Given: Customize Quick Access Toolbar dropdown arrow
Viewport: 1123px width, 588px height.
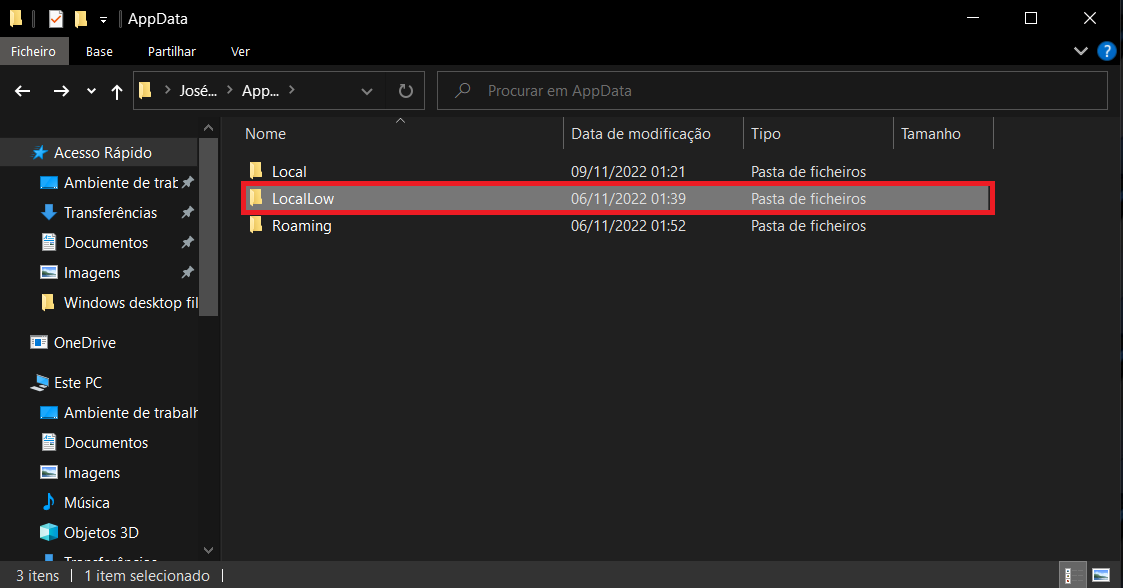Looking at the screenshot, I should coord(103,19).
